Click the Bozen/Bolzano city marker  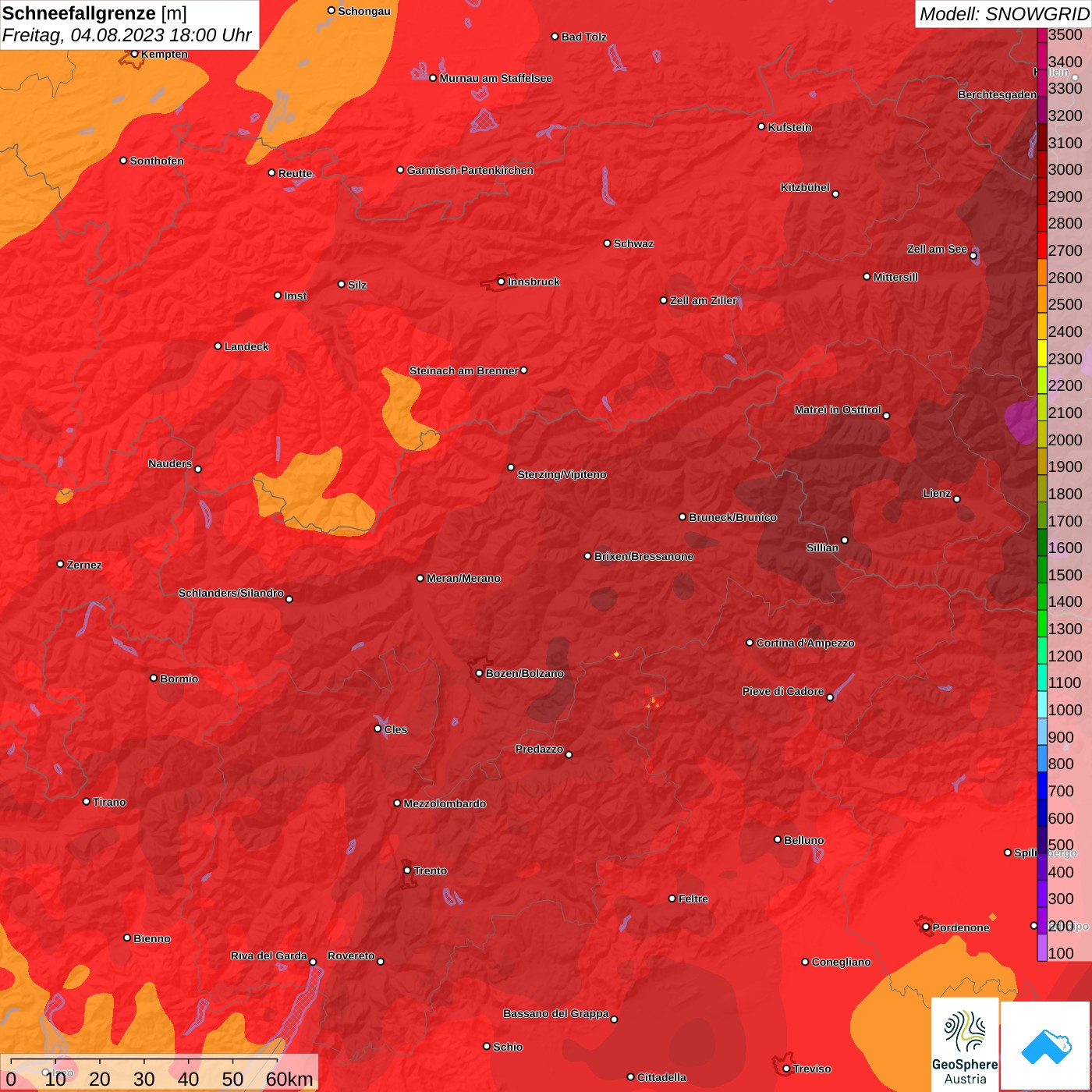pyautogui.click(x=479, y=673)
